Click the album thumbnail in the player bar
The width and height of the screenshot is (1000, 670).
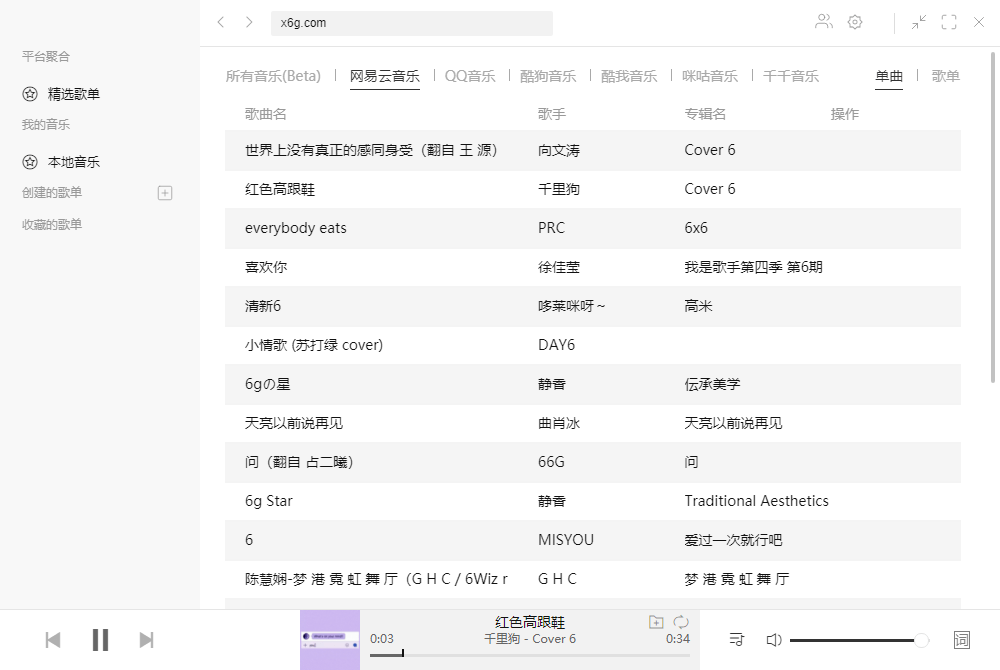pyautogui.click(x=330, y=639)
